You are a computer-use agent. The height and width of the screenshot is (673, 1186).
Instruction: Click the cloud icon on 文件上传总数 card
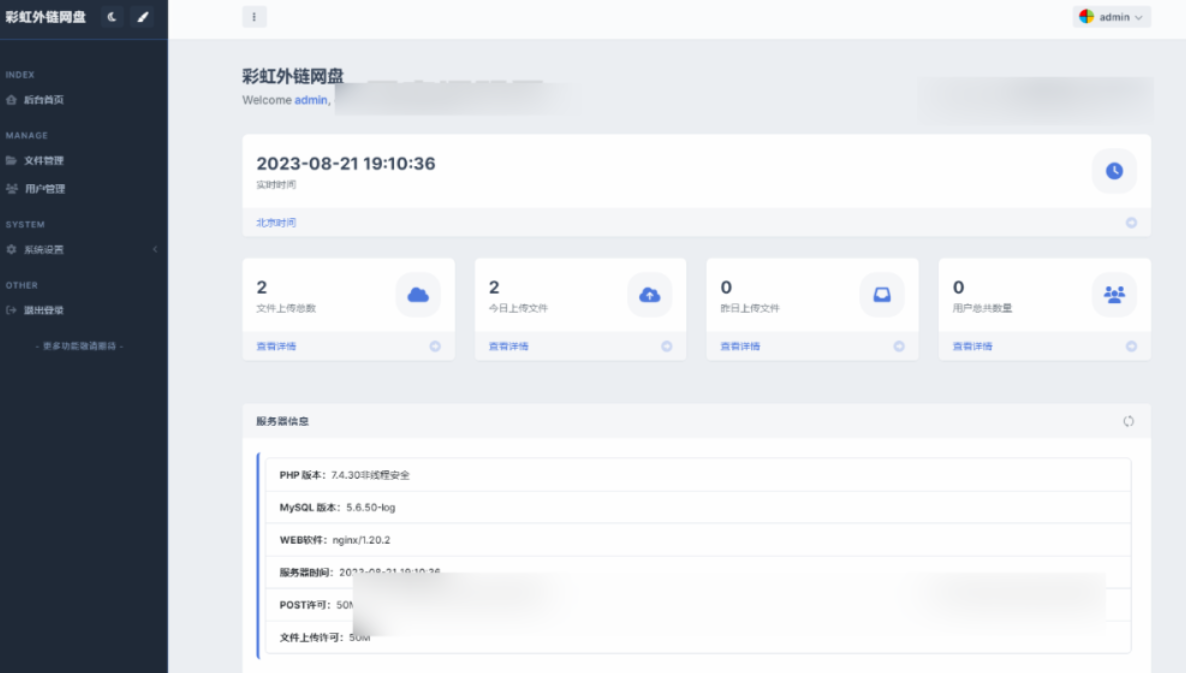click(x=418, y=295)
